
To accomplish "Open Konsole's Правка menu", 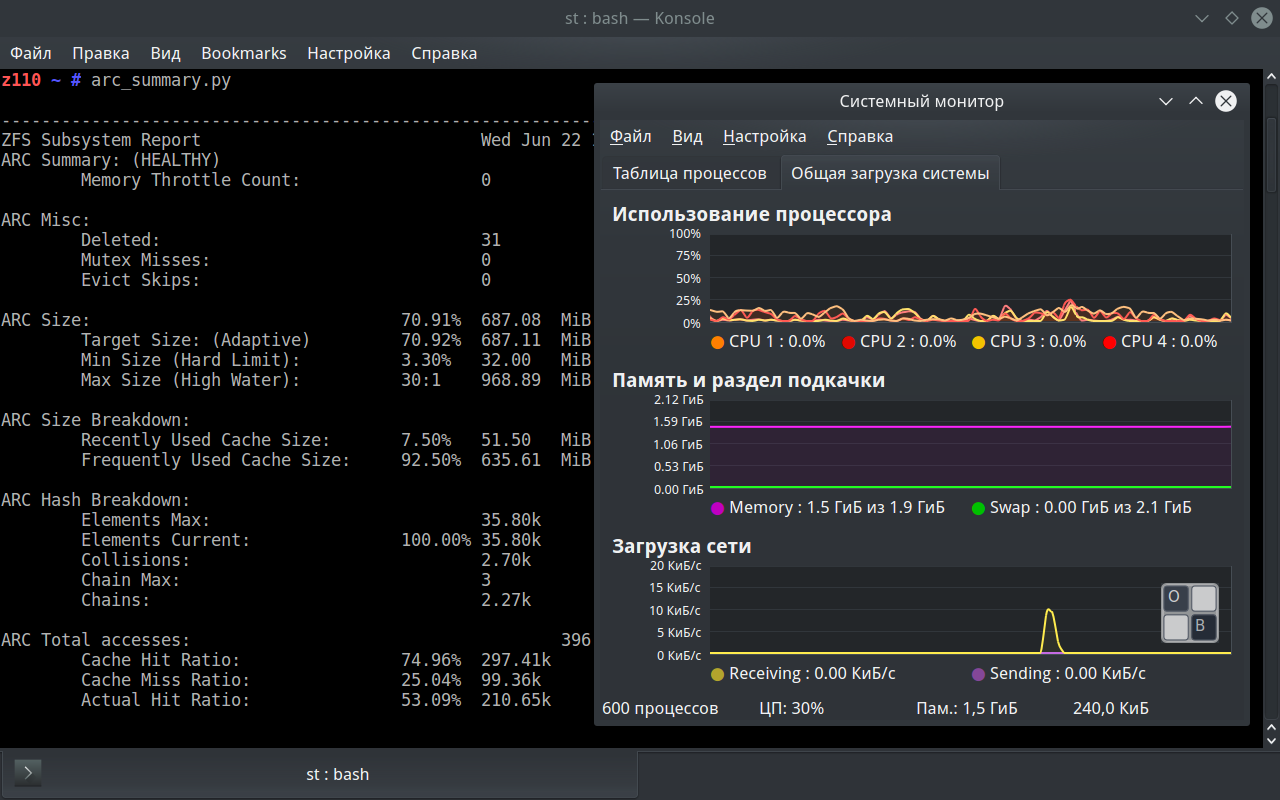I will tap(100, 53).
